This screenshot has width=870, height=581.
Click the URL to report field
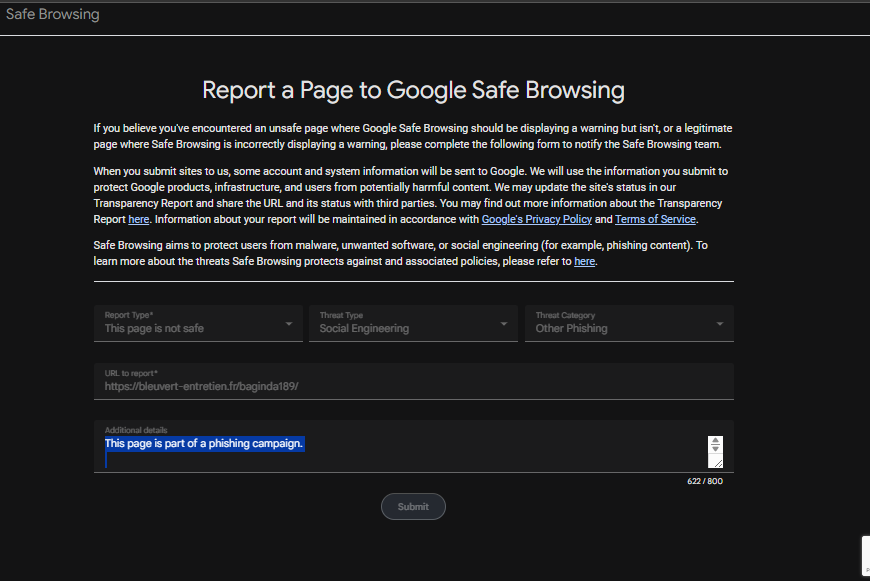pyautogui.click(x=414, y=381)
